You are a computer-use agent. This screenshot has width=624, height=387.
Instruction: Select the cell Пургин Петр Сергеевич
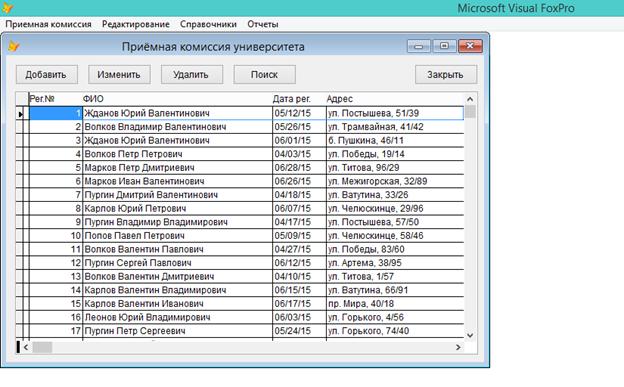pos(177,331)
